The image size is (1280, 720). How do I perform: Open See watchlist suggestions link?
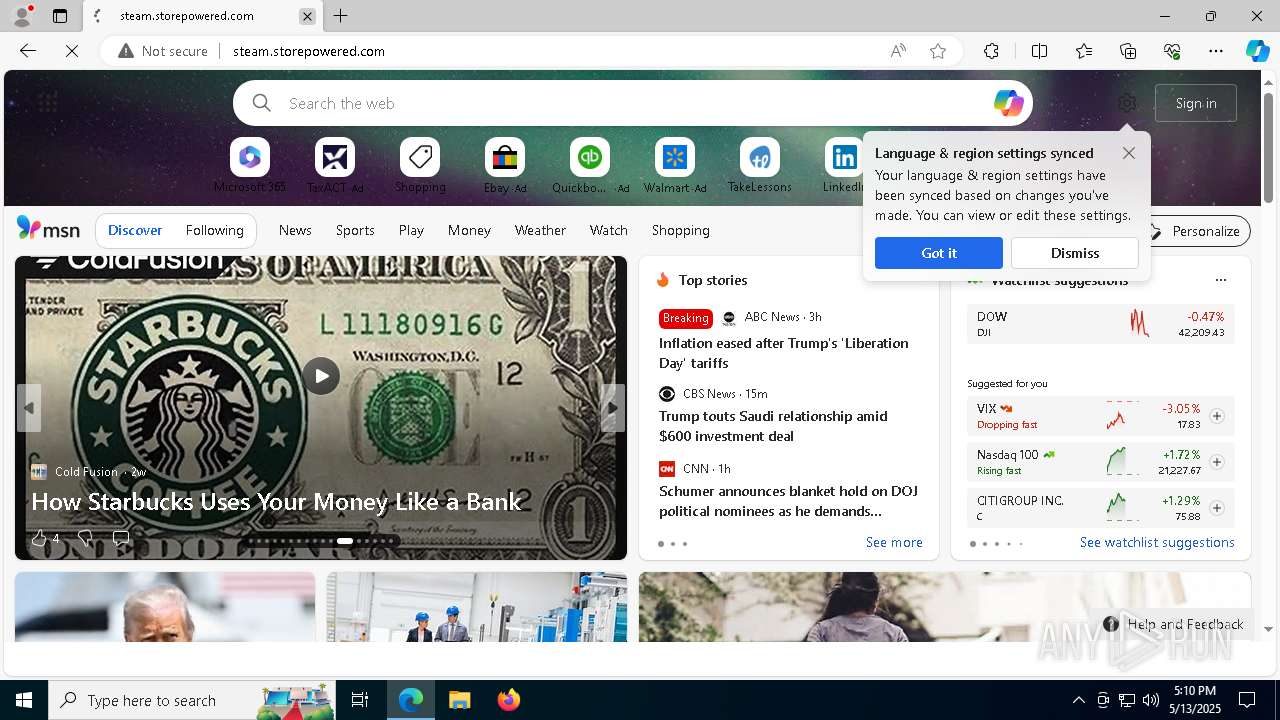coord(1157,542)
